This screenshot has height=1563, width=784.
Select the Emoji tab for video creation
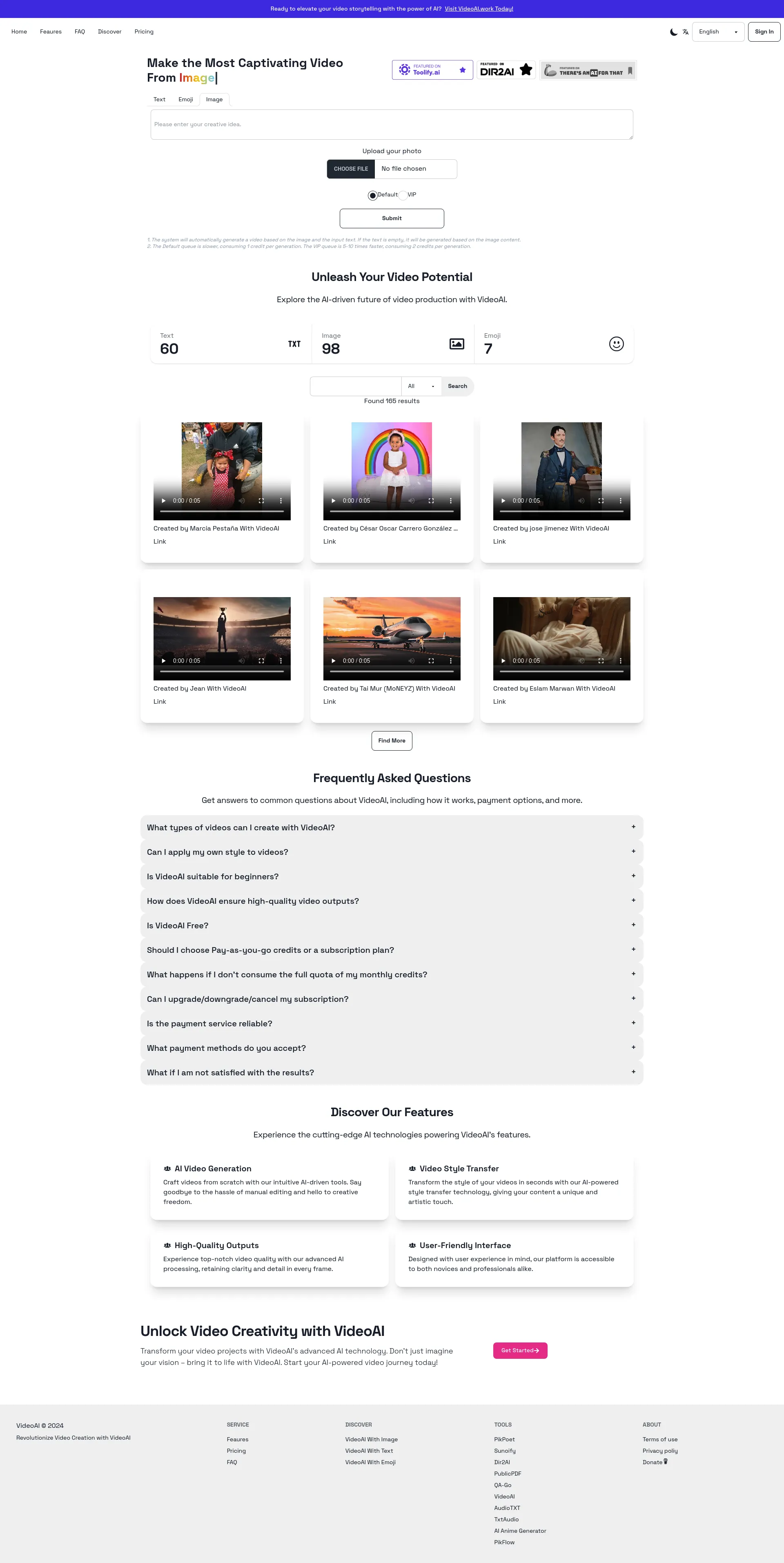[186, 99]
